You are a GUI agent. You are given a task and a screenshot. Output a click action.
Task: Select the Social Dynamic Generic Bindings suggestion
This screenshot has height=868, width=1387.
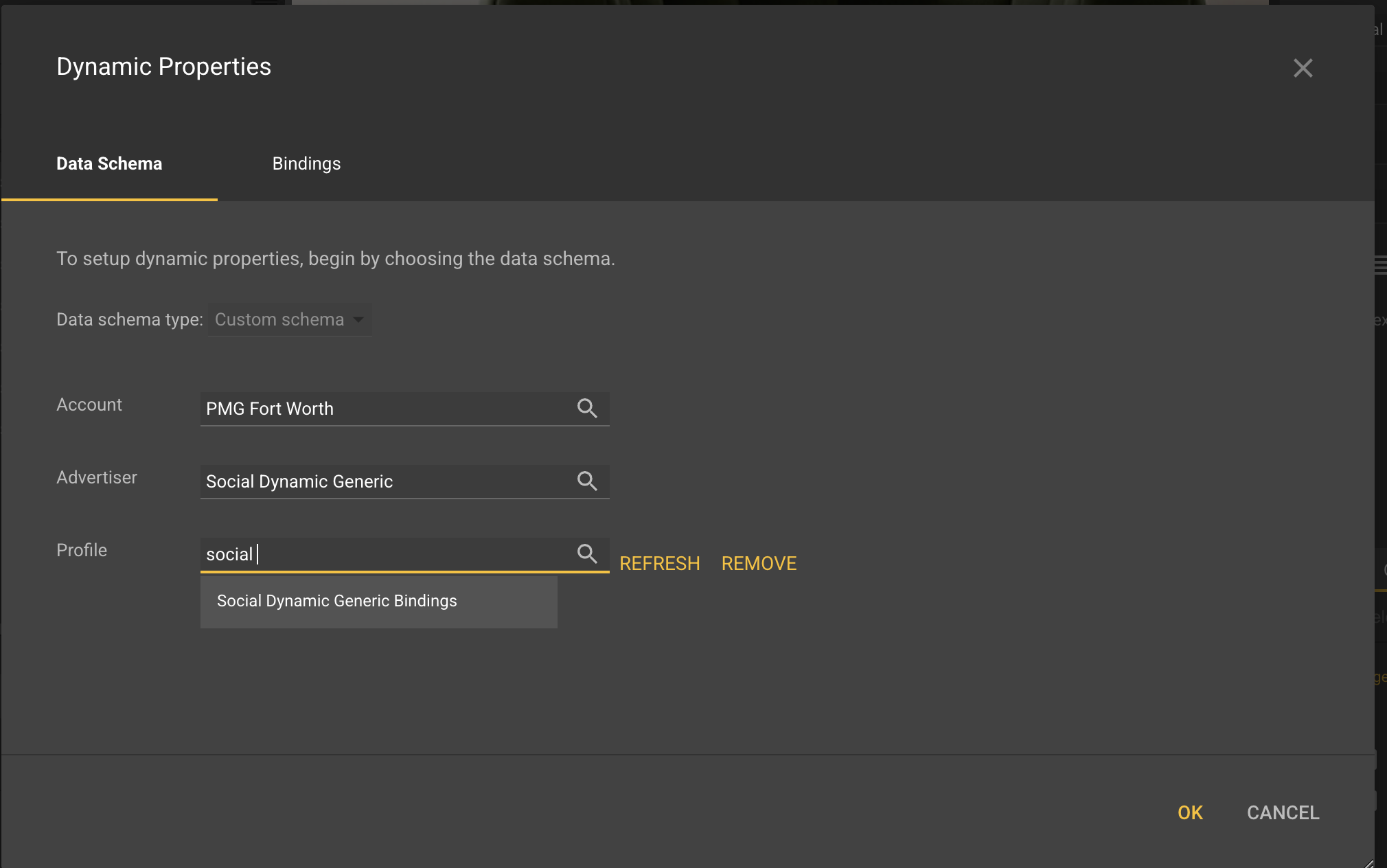point(336,601)
